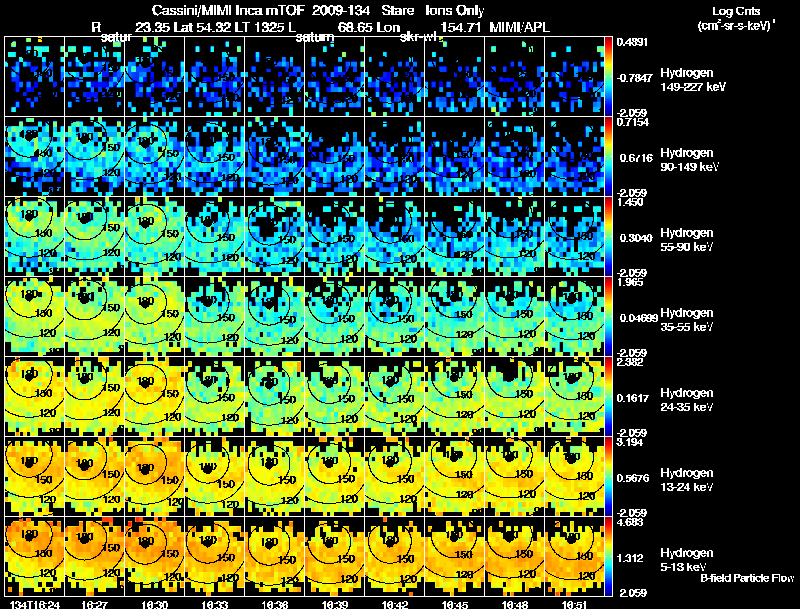Open the 55-90 keV panel at 16:42
Viewport: 800px width, 609px height.
(x=394, y=236)
